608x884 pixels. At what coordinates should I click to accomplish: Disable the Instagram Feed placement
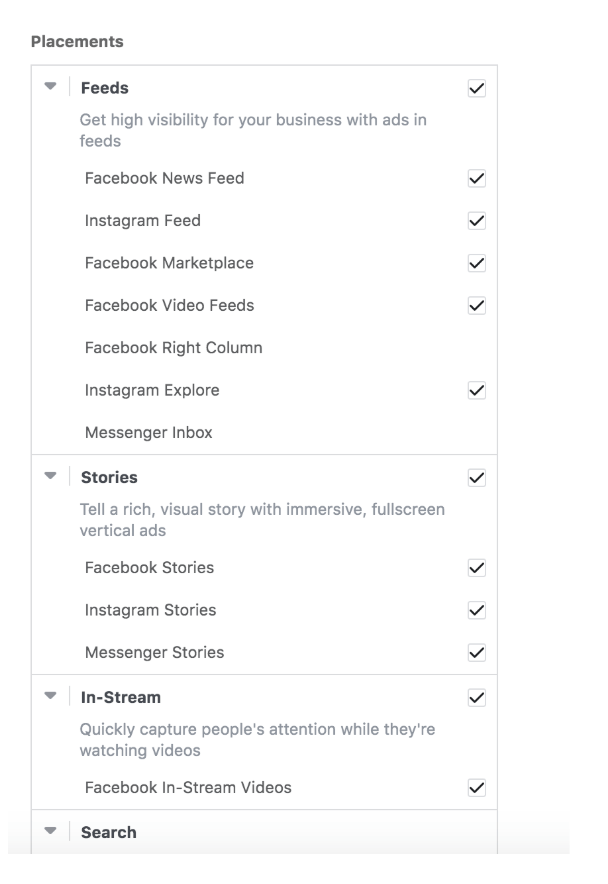point(476,221)
